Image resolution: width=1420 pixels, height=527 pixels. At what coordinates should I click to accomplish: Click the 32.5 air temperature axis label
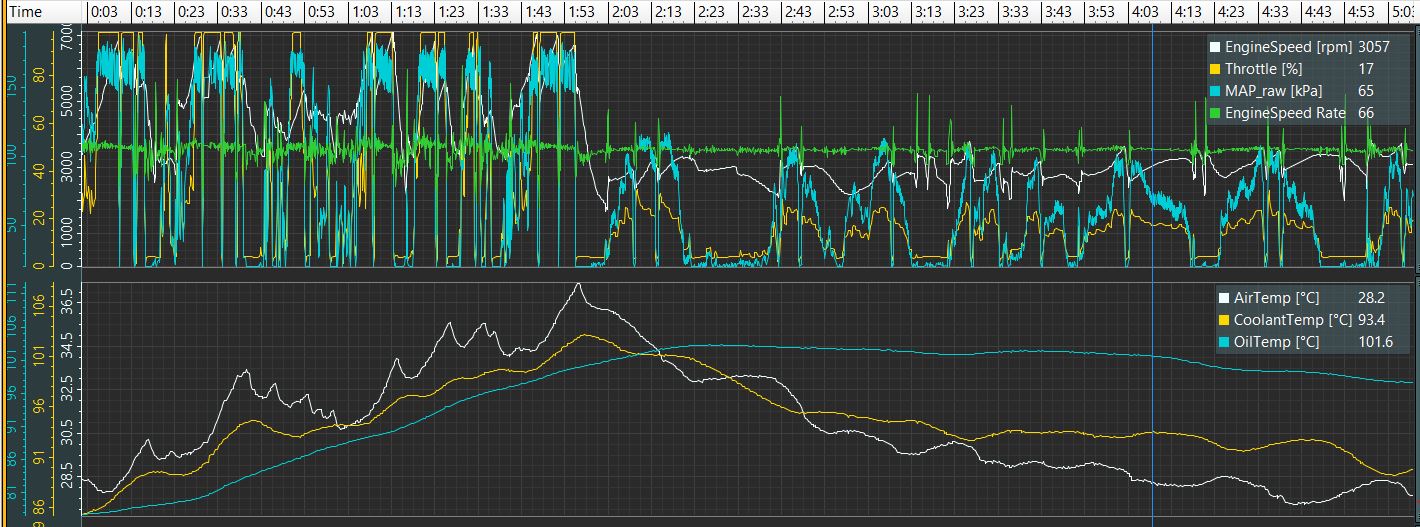66,388
